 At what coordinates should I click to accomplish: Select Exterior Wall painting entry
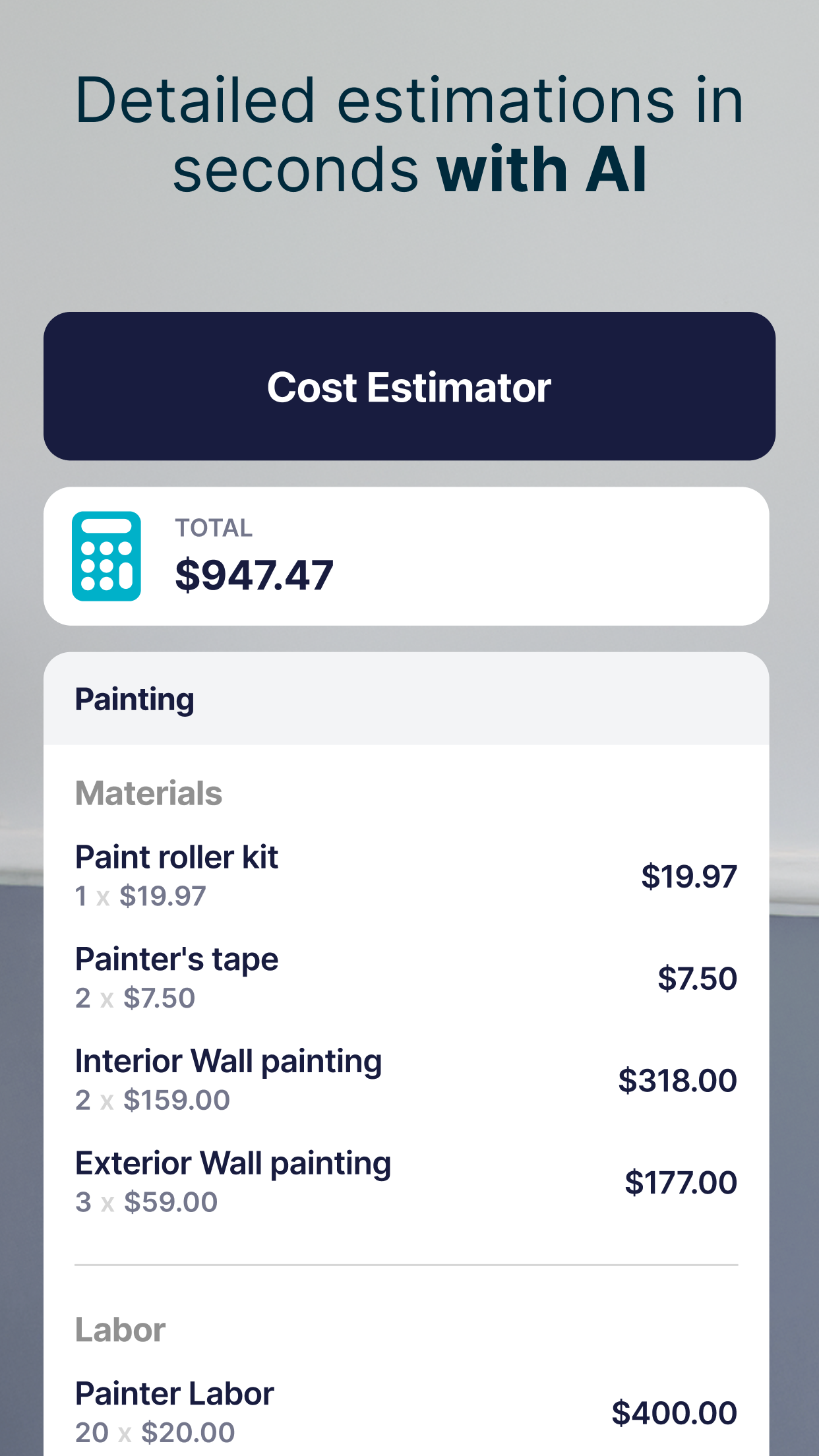[233, 1163]
